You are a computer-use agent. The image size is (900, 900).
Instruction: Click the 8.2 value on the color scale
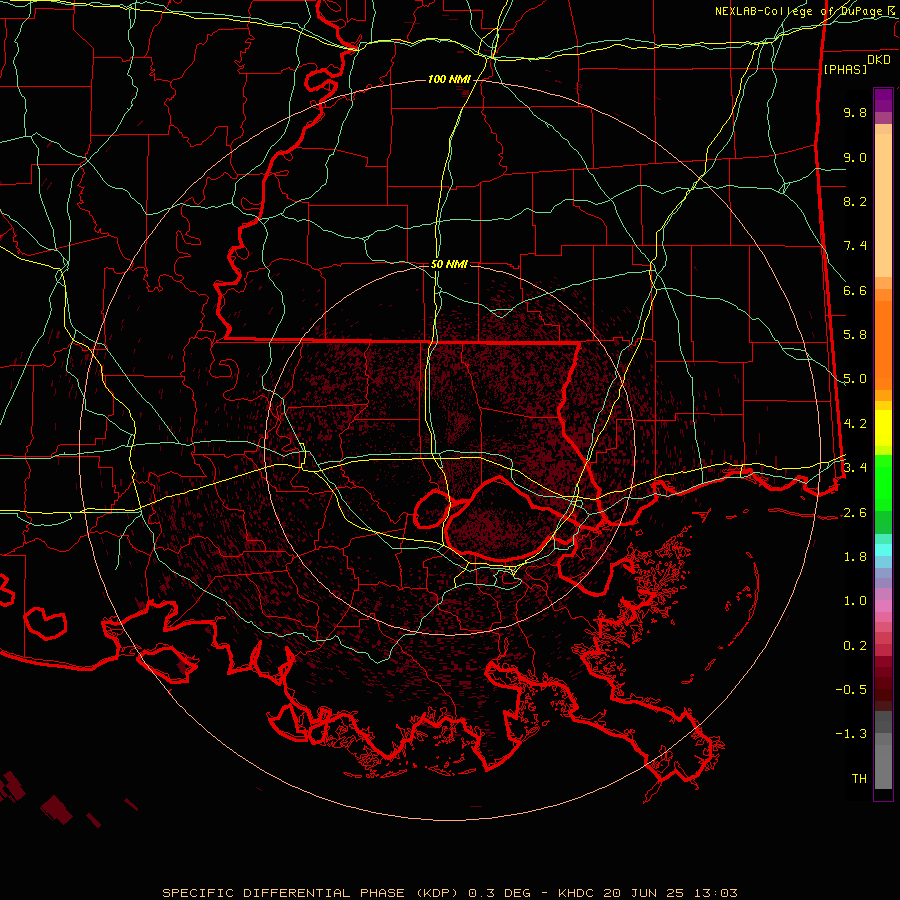(855, 201)
